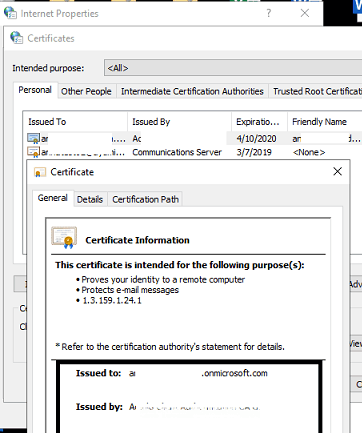Sort by the Expiration column header
Image resolution: width=362 pixels, height=433 pixels.
point(259,122)
